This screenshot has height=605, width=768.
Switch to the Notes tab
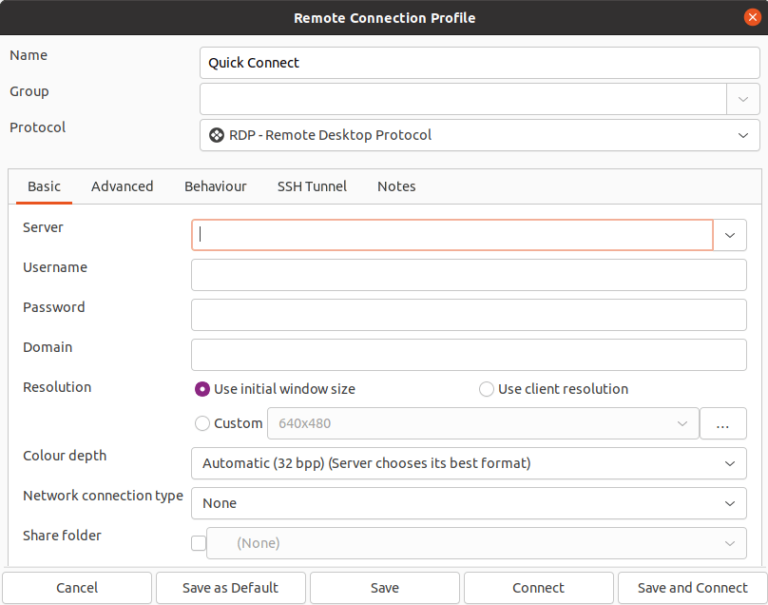[396, 186]
